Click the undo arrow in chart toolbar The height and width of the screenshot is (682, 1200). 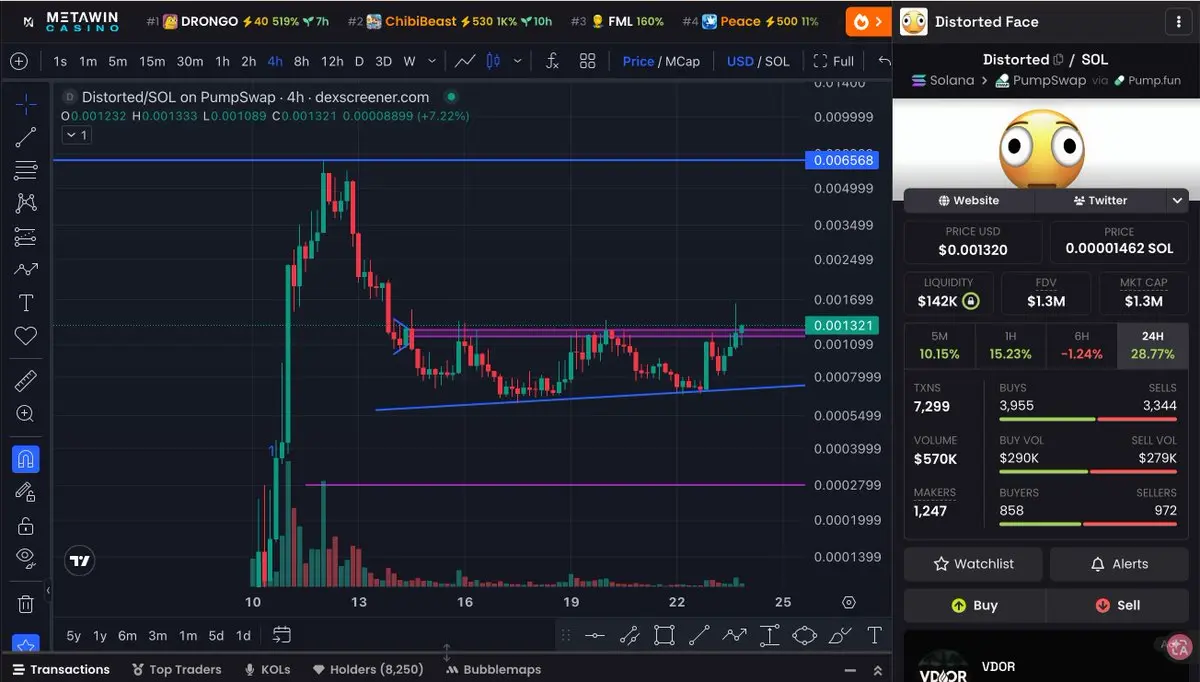[x=883, y=61]
